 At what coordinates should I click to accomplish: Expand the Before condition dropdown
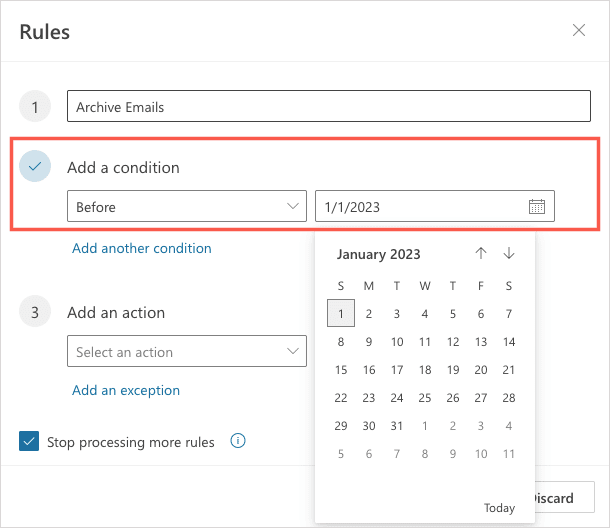[187, 207]
